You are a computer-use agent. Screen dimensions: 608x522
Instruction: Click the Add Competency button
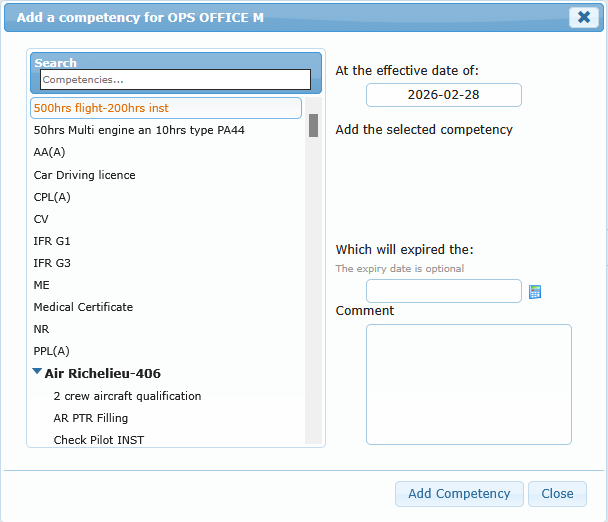coord(459,493)
